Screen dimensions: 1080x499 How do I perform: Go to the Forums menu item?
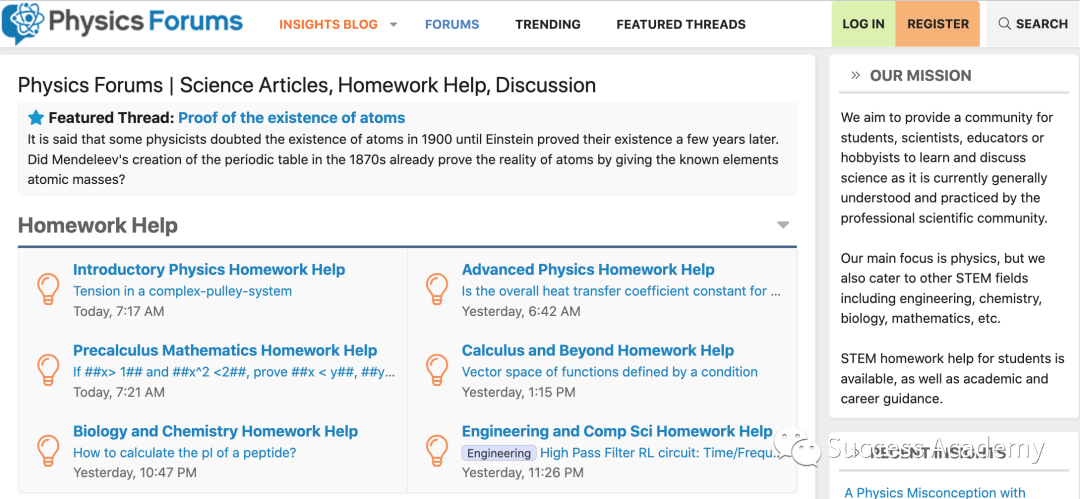(452, 24)
